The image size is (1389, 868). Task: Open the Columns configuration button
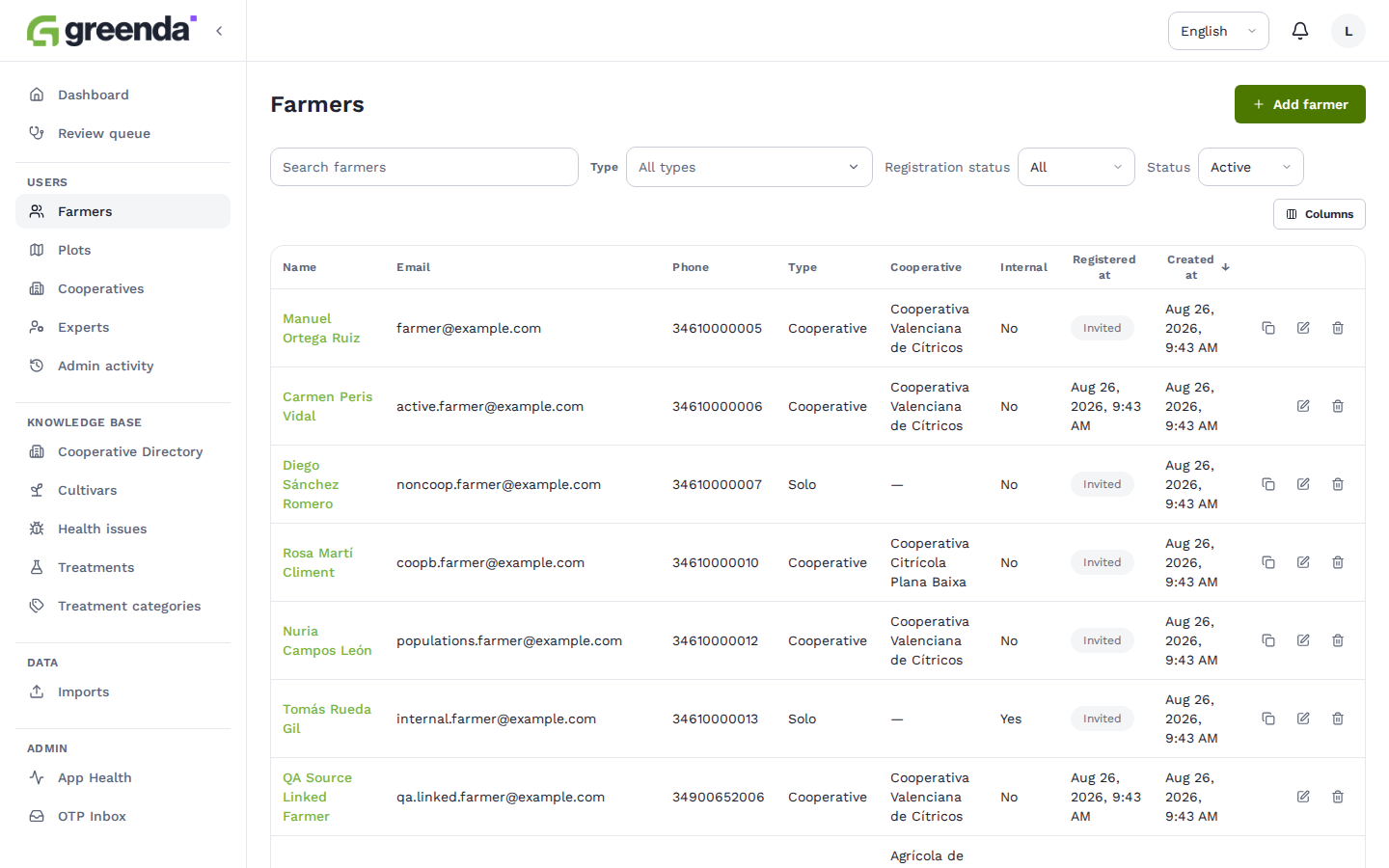[x=1320, y=214]
